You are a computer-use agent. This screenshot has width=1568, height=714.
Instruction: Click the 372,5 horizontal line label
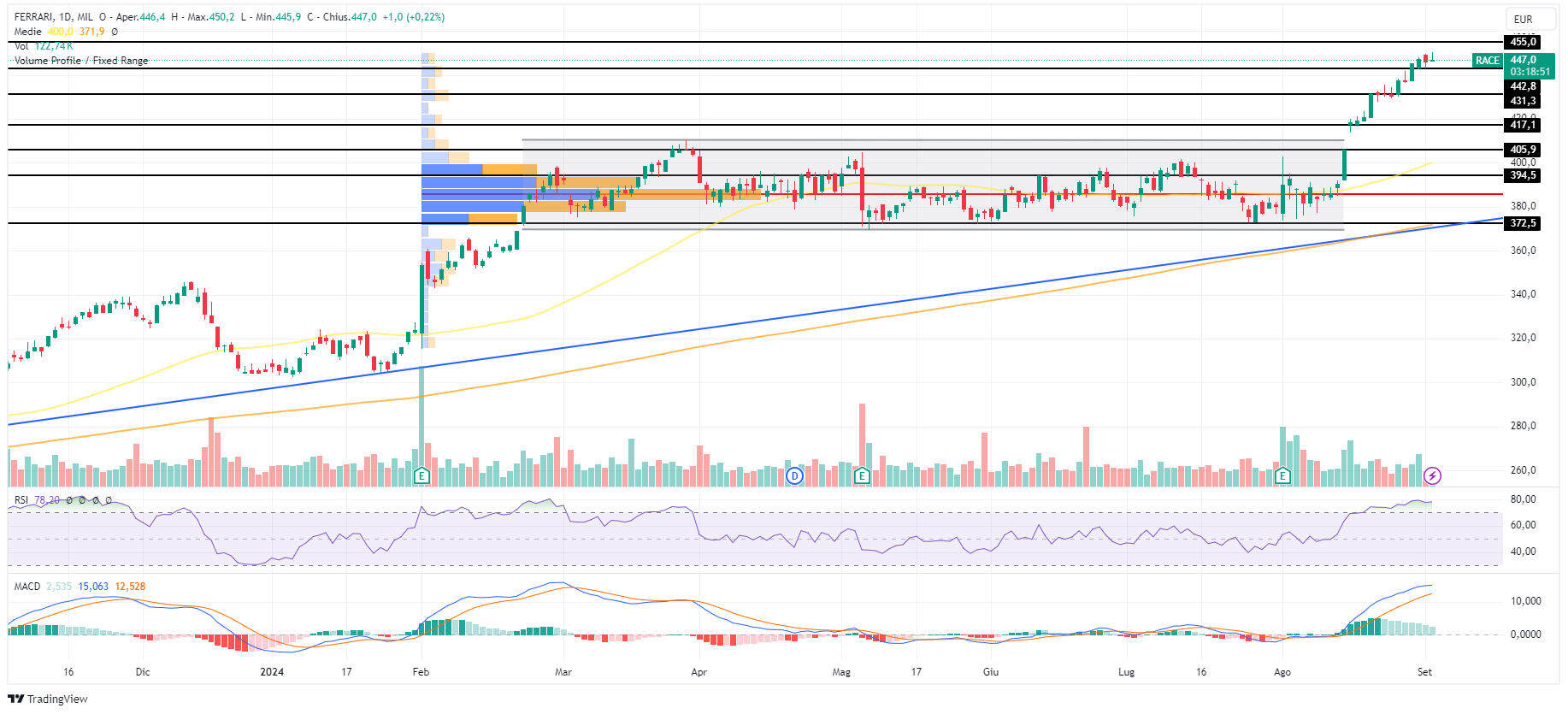pos(1522,223)
